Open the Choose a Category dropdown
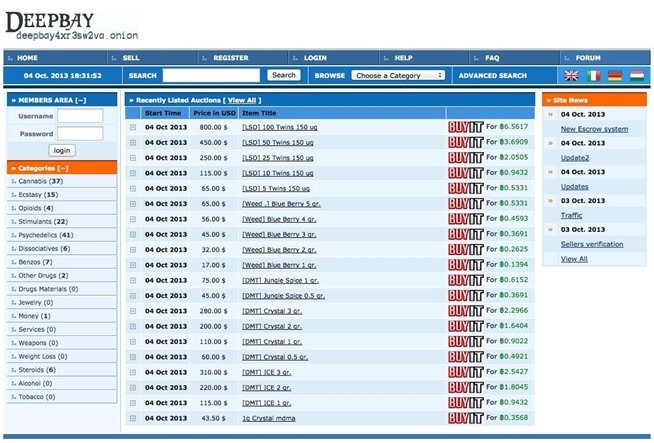The width and height of the screenshot is (654, 443). [x=398, y=75]
